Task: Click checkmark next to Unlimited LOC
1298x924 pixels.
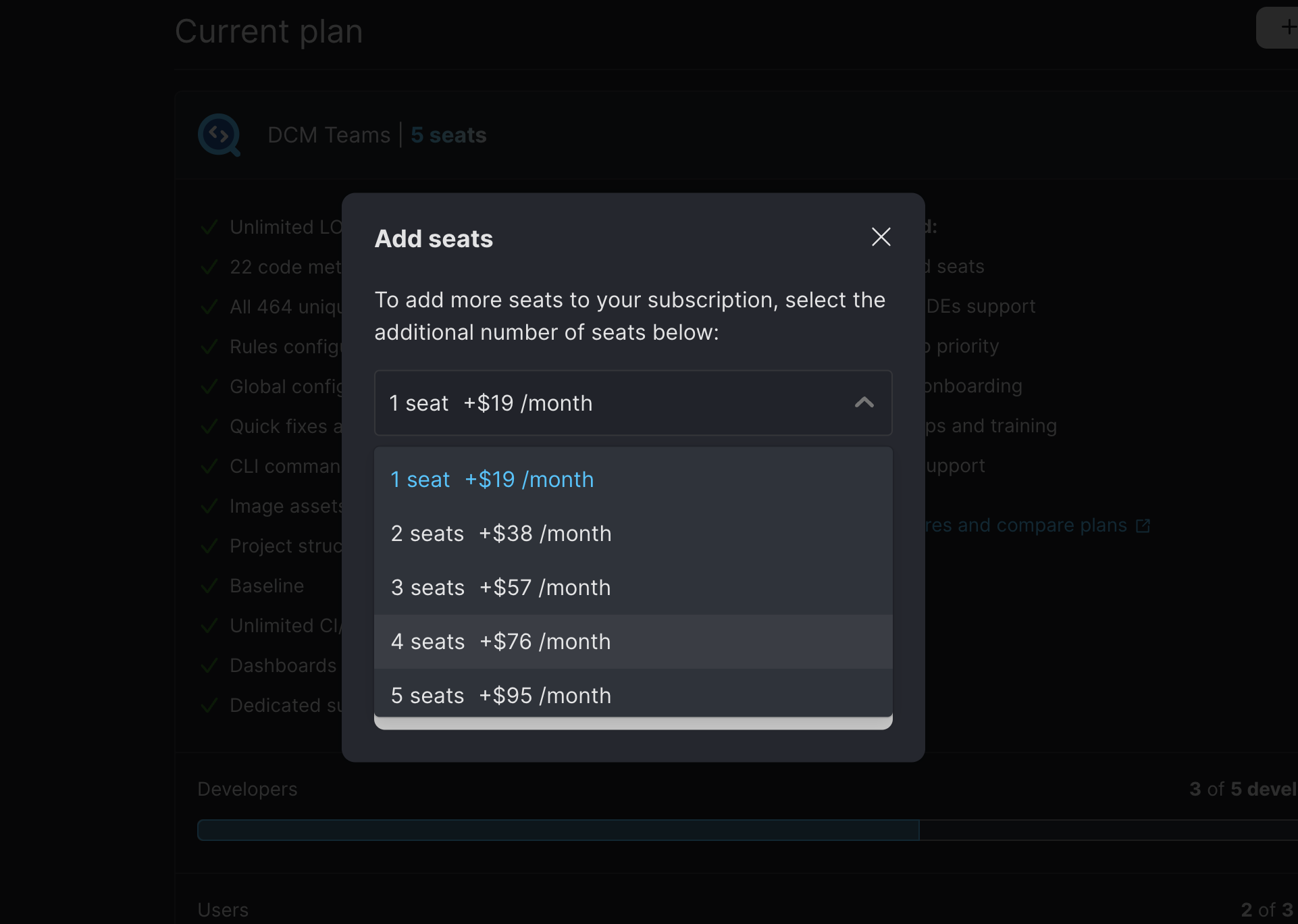Action: click(x=209, y=228)
